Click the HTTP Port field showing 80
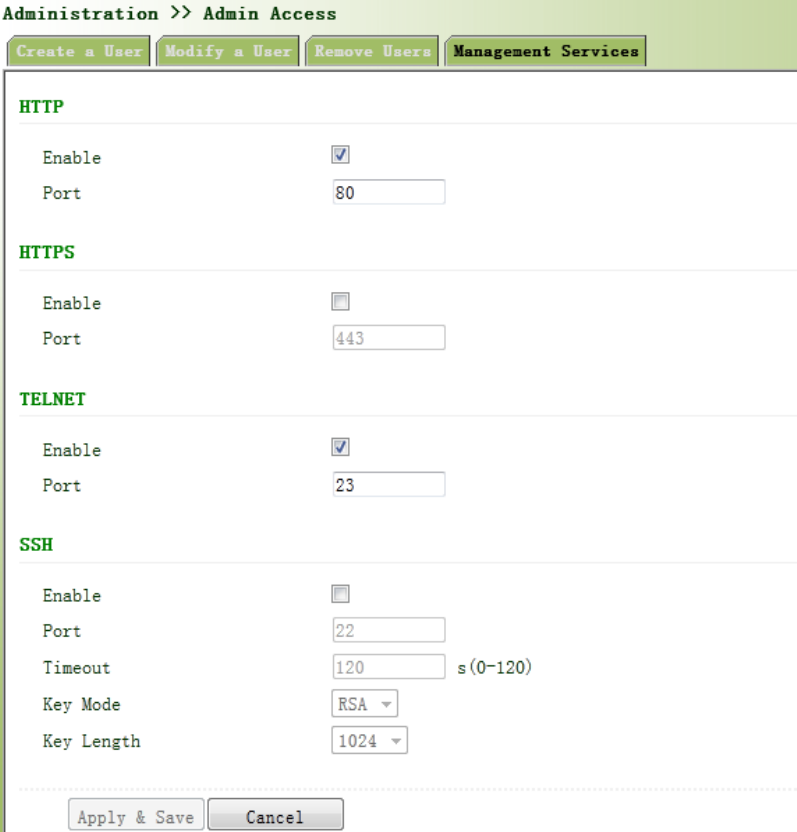 coord(388,192)
